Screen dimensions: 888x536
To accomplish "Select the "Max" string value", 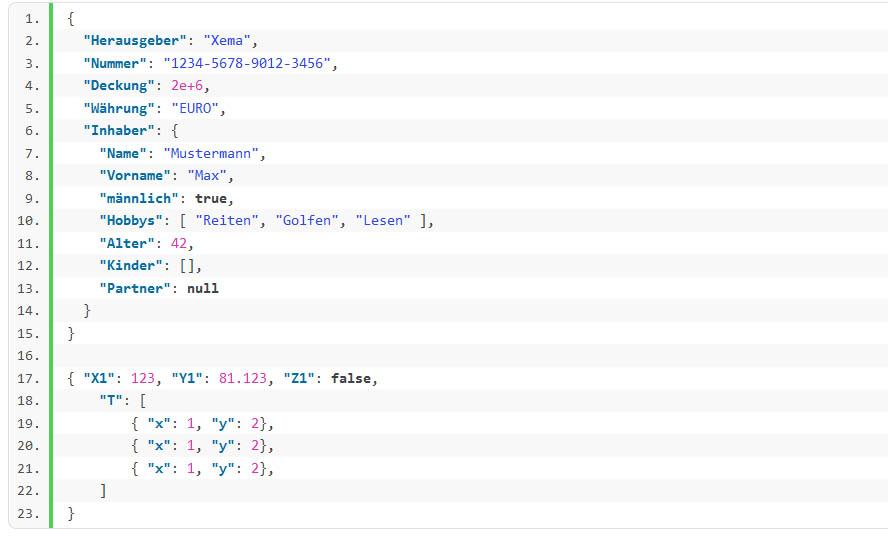I will pos(207,176).
